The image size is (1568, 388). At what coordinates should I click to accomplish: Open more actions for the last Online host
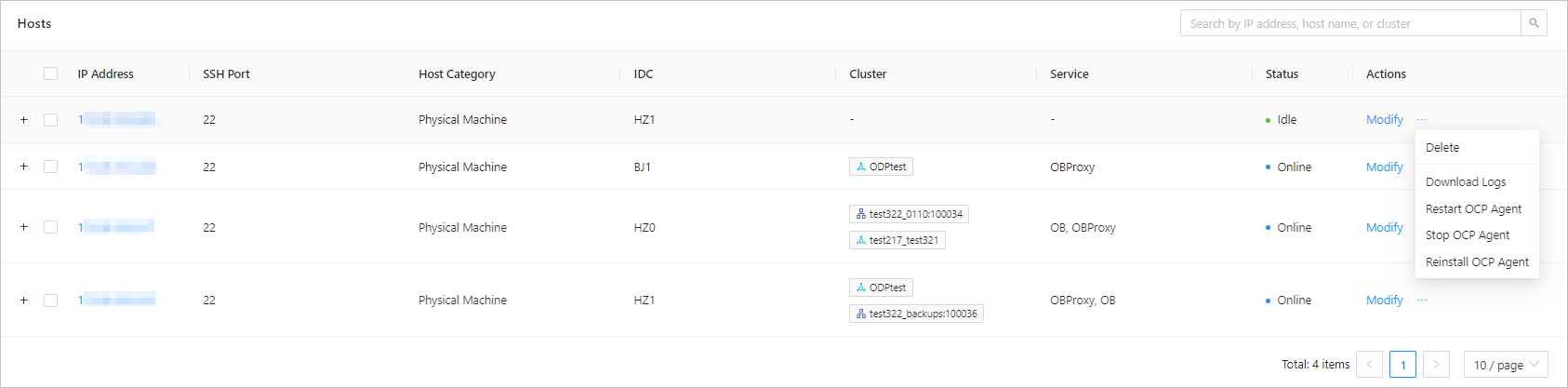click(x=1422, y=301)
